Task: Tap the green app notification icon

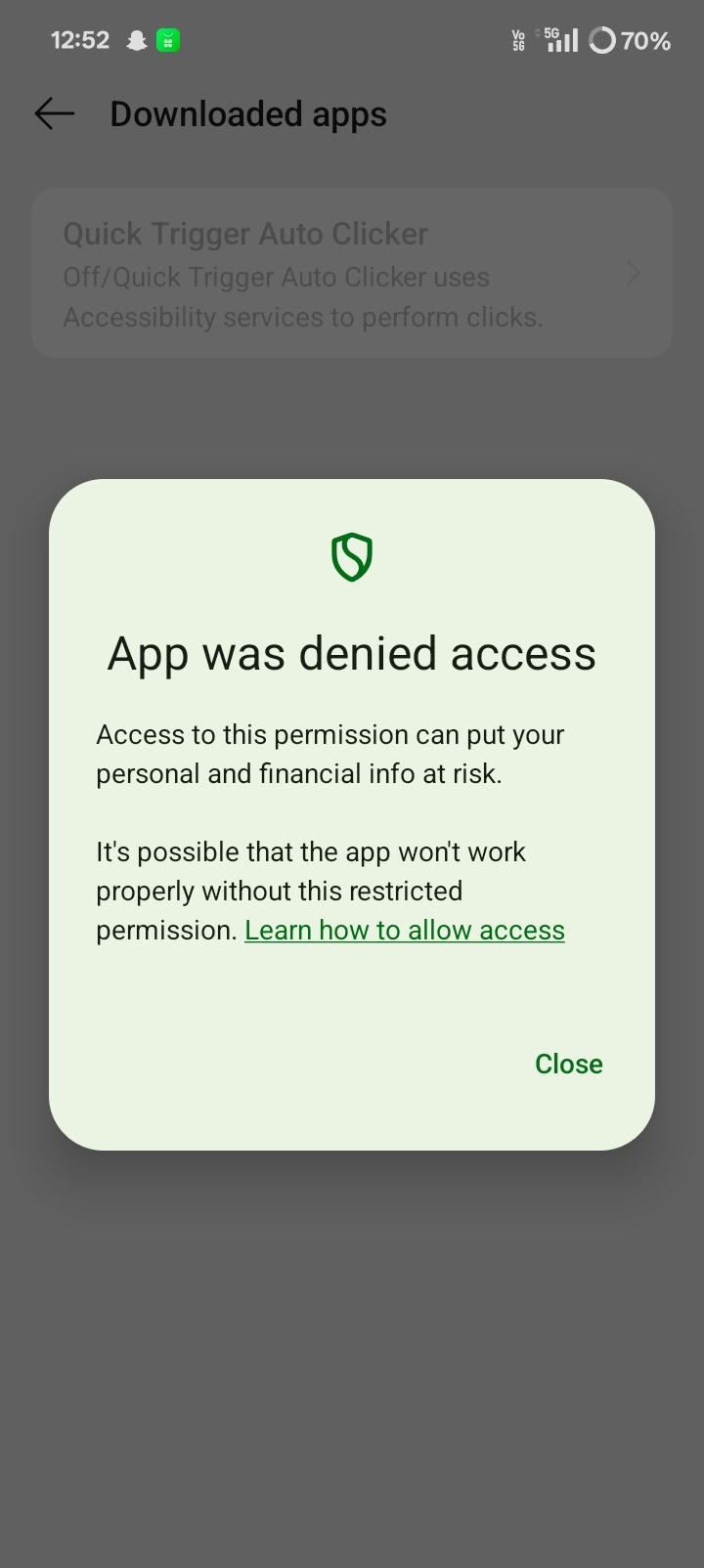Action: point(168,41)
